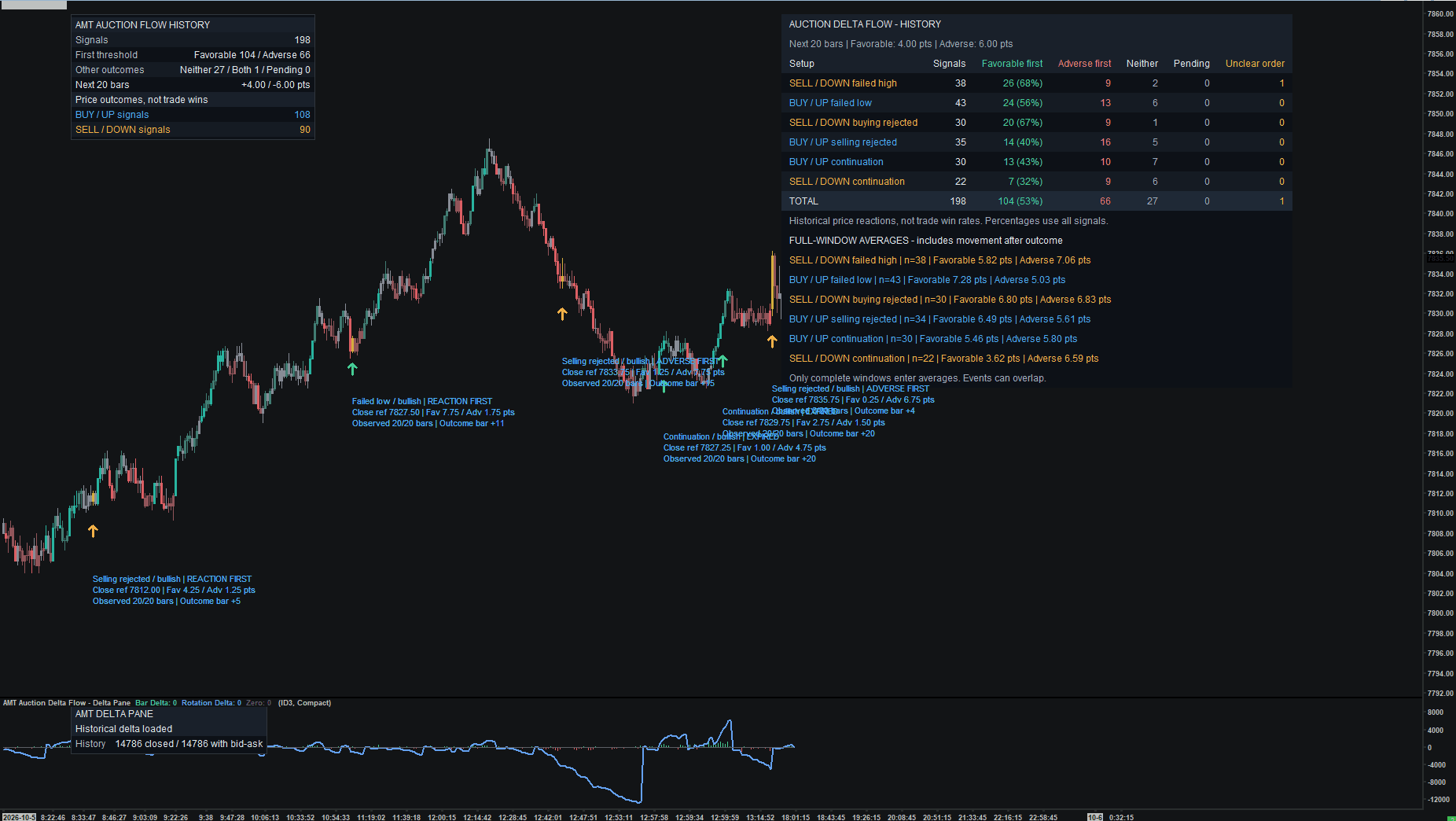The width and height of the screenshot is (1456, 821).
Task: Click the 'BUY / UP signals' row in the flow history panel
Action: tap(193, 115)
